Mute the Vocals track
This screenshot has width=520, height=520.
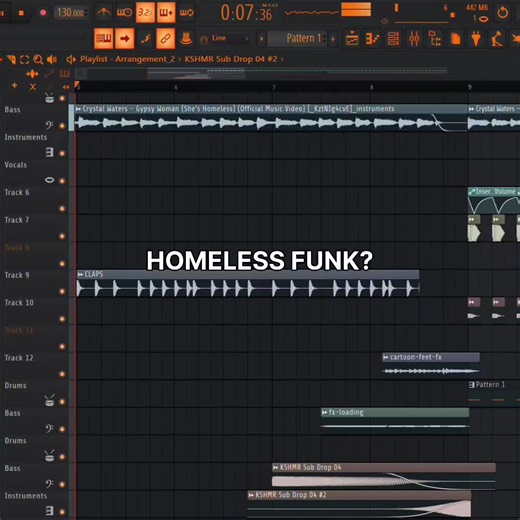click(x=62, y=181)
